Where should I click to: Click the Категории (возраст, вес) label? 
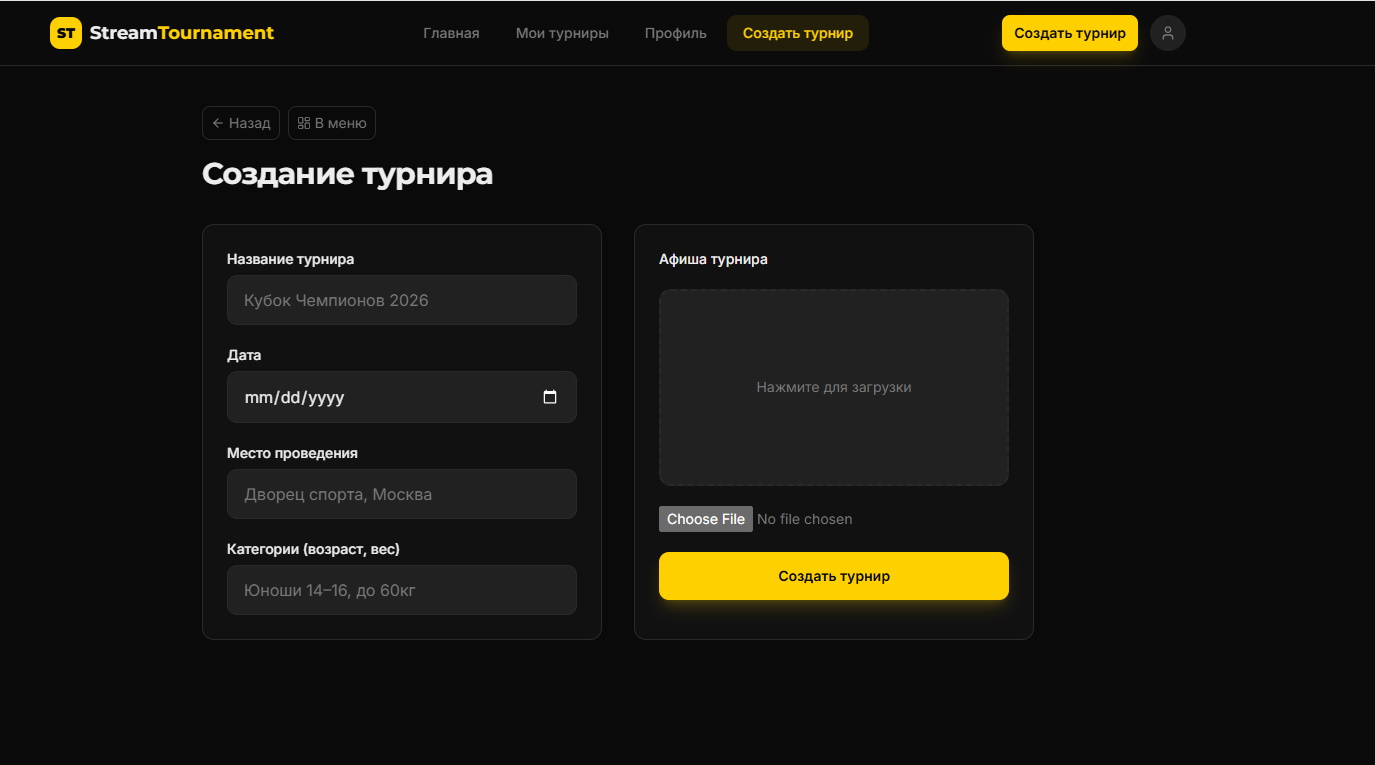pyautogui.click(x=313, y=549)
